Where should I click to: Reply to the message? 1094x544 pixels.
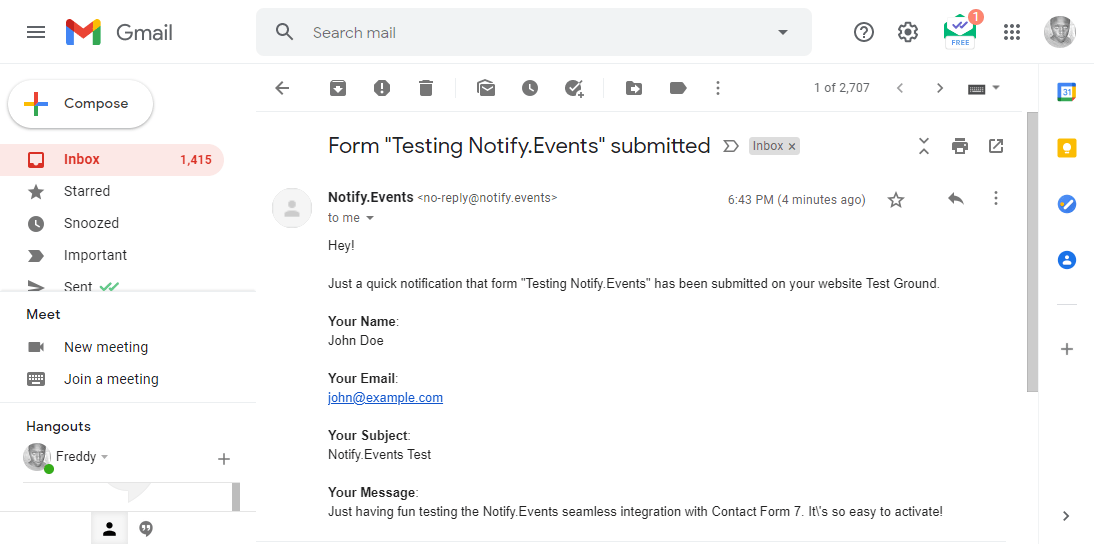[x=956, y=199]
